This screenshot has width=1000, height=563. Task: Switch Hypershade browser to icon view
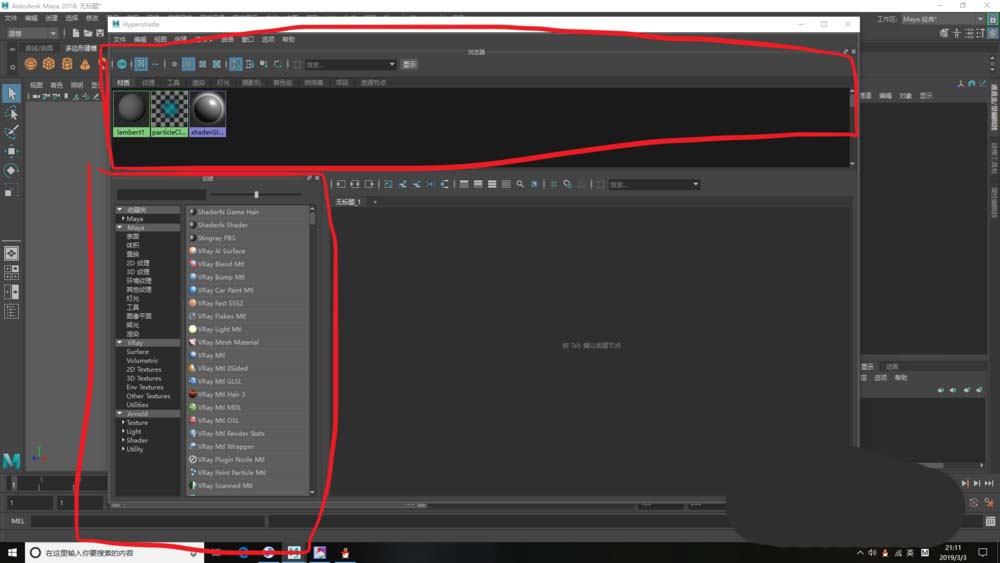141,64
